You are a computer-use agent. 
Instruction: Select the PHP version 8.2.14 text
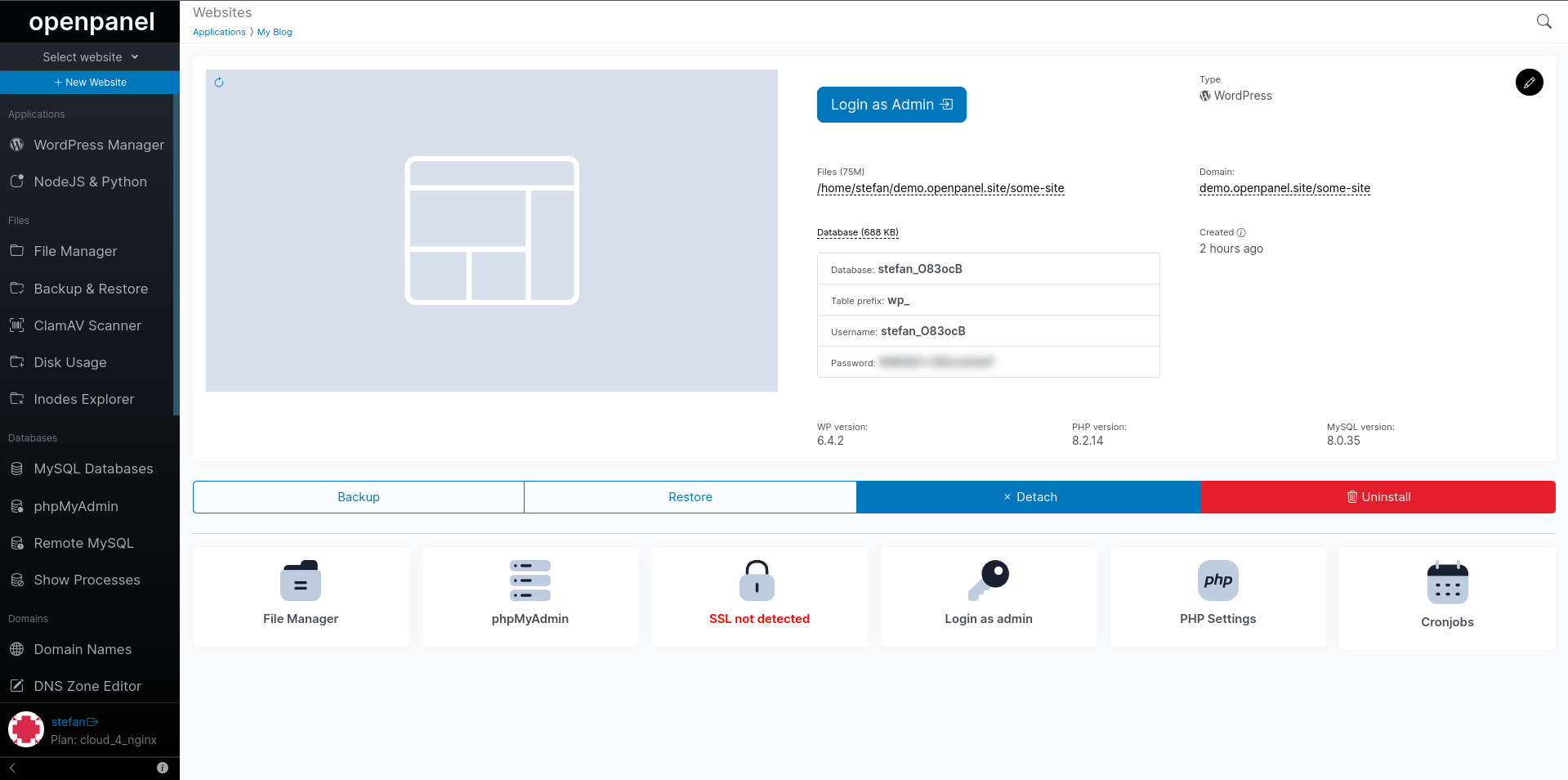pos(1088,441)
